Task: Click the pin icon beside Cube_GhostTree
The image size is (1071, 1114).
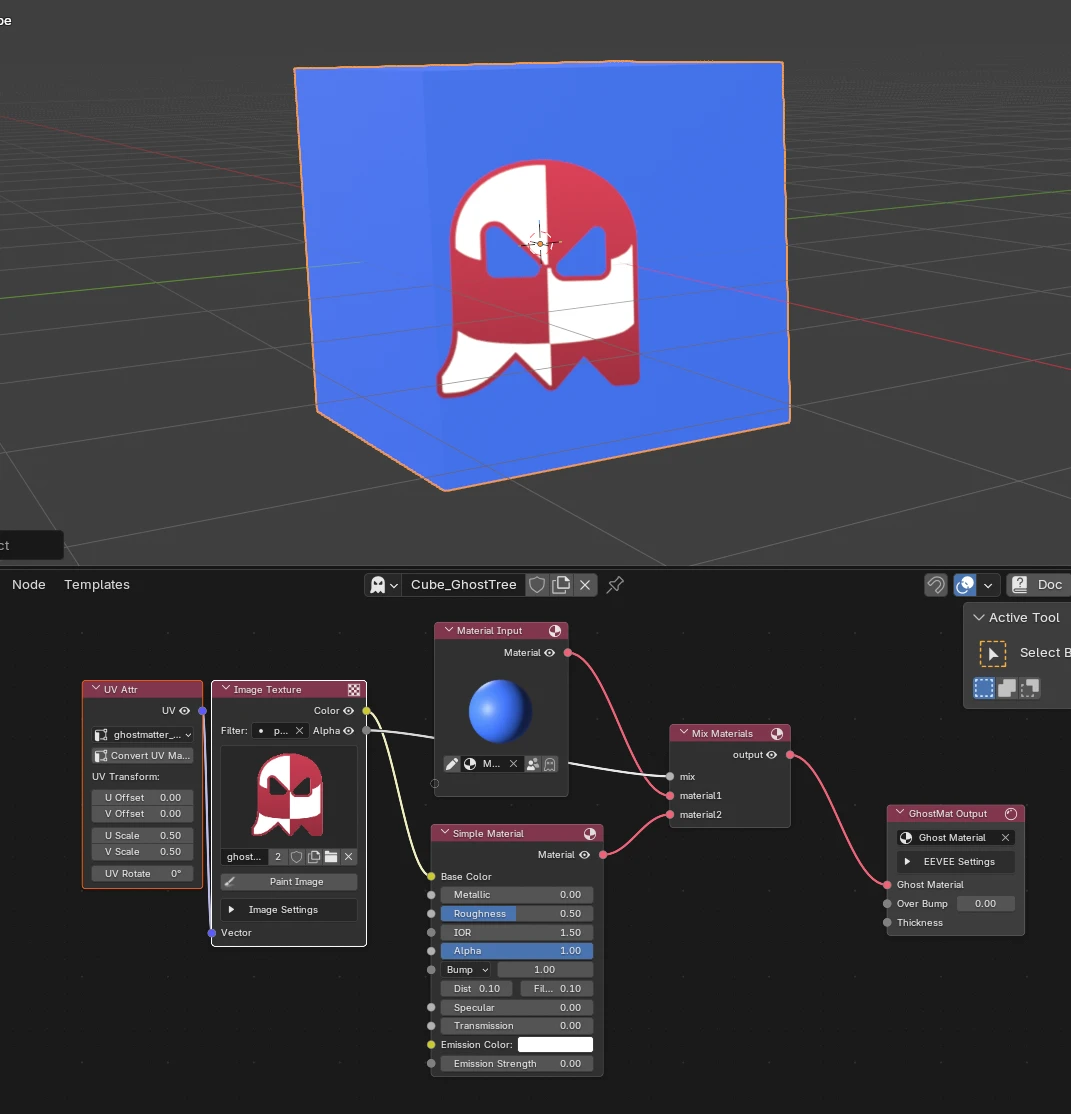Action: [615, 585]
